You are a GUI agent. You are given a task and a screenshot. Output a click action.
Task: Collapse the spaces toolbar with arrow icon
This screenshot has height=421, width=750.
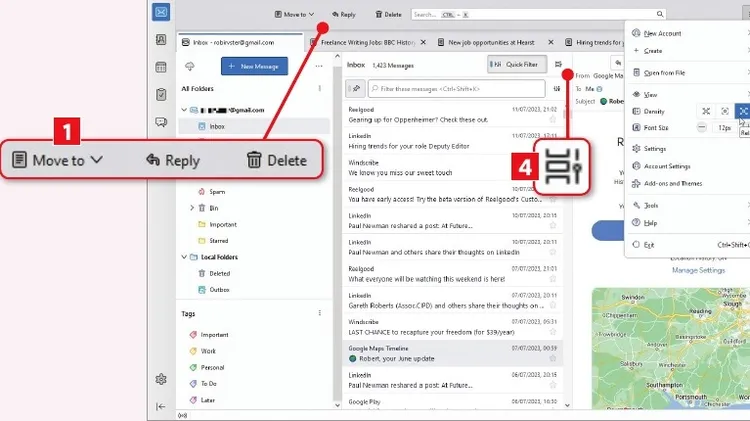161,407
